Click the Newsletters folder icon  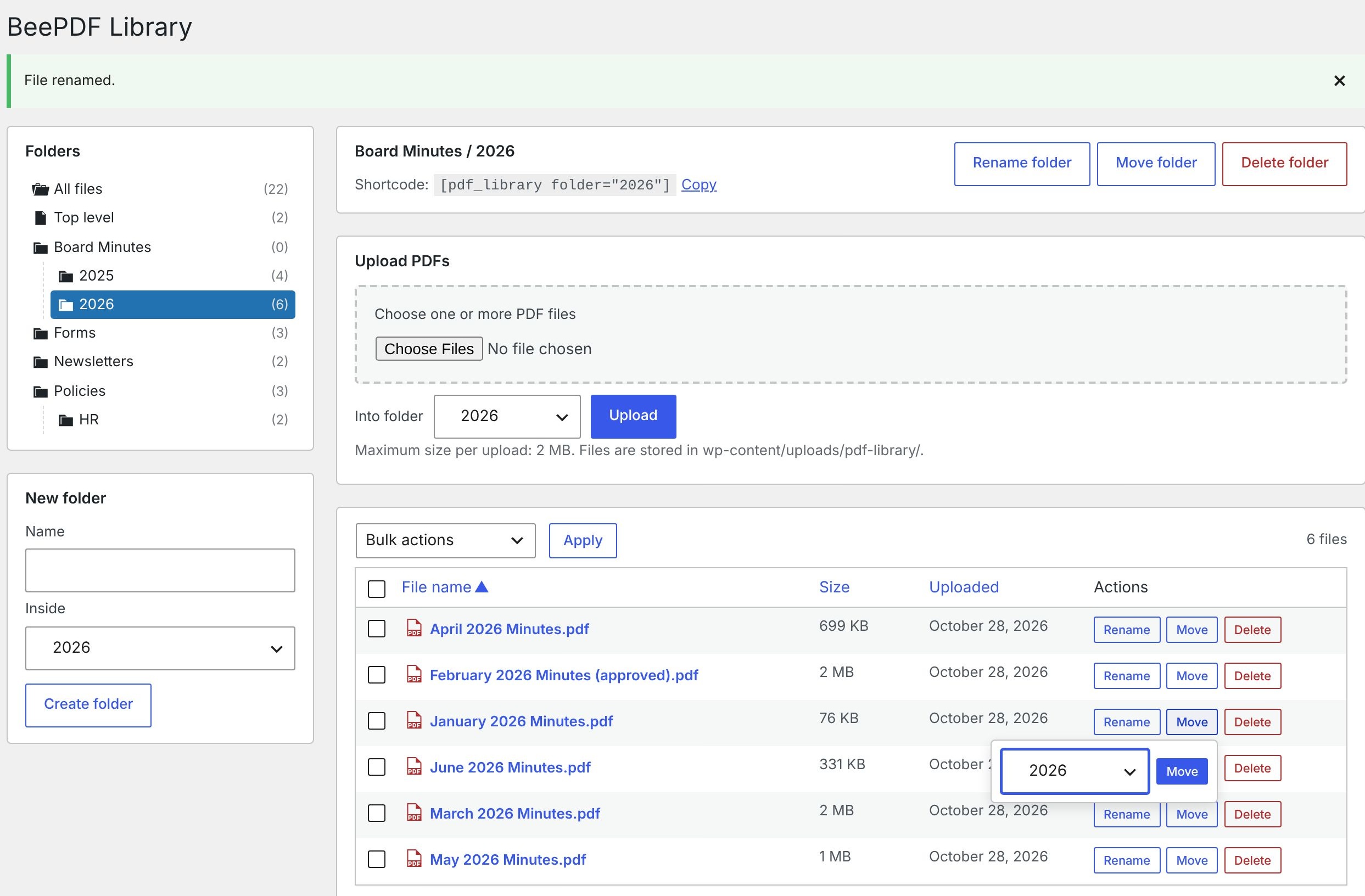(40, 361)
